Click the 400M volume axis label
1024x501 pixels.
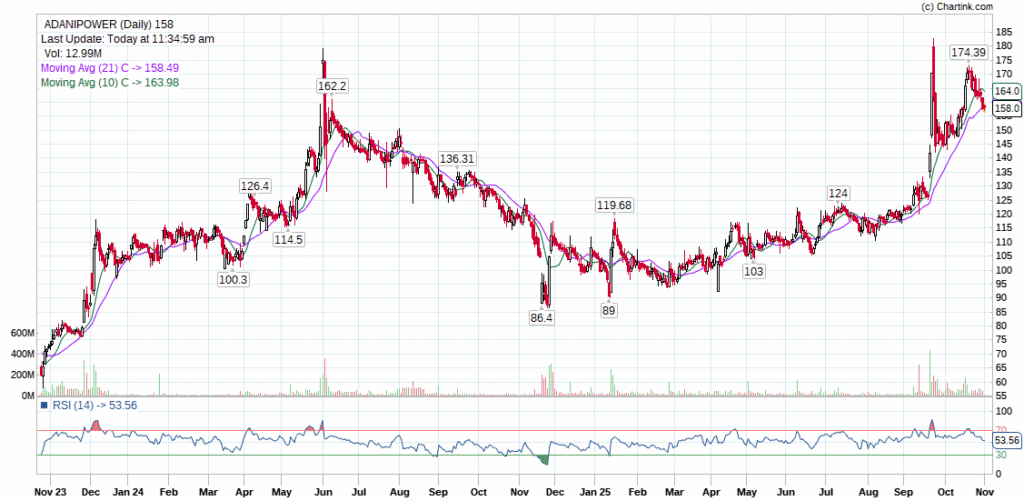click(22, 354)
